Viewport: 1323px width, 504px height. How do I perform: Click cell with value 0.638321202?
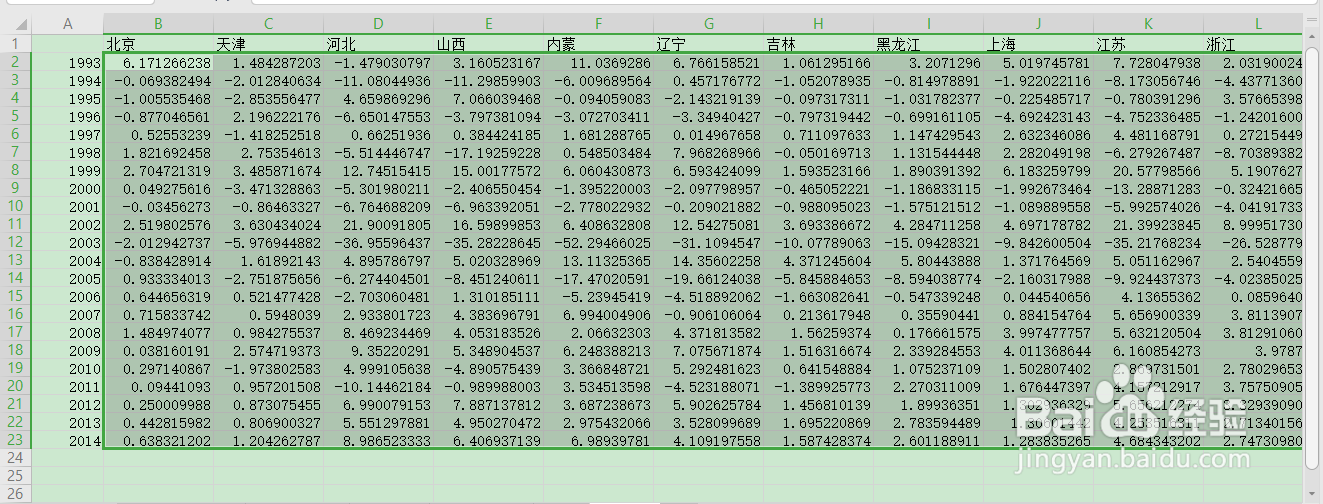click(158, 440)
